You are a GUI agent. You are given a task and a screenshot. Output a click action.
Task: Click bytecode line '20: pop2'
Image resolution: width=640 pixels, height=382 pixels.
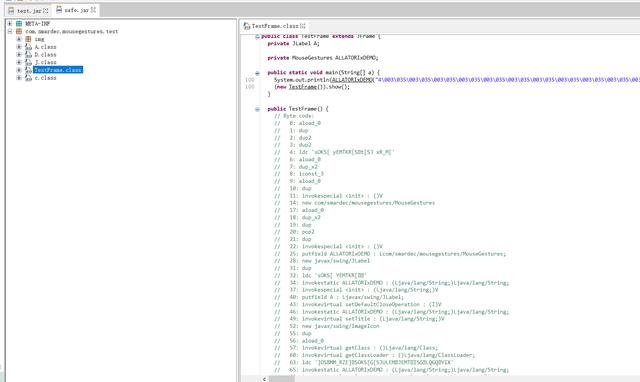click(x=294, y=232)
